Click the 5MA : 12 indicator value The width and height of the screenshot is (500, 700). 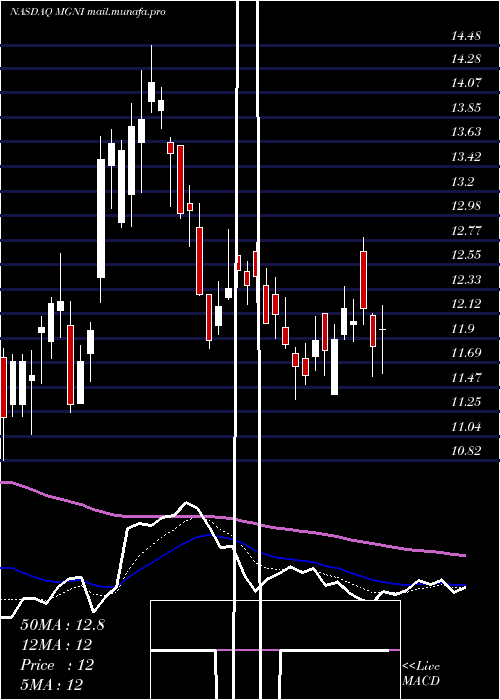pos(52,685)
